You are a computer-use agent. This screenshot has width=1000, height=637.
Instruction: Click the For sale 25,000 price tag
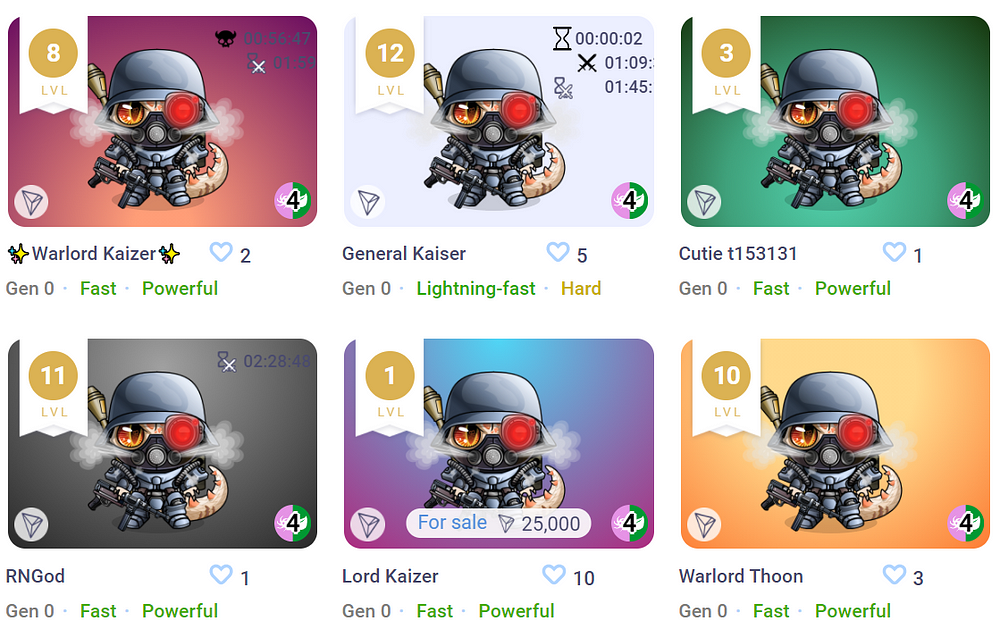click(499, 523)
